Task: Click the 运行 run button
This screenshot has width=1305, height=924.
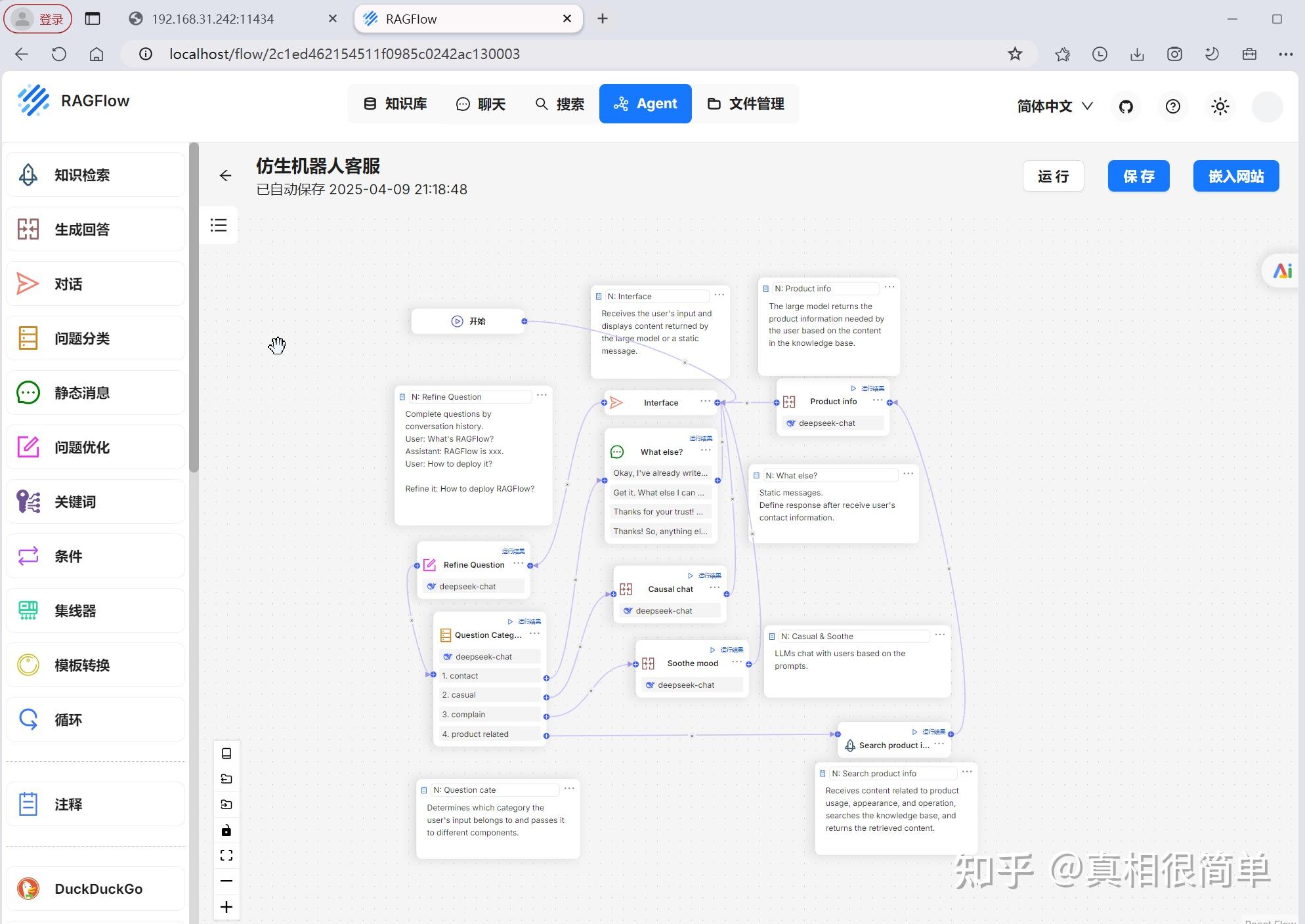Action: [x=1053, y=176]
